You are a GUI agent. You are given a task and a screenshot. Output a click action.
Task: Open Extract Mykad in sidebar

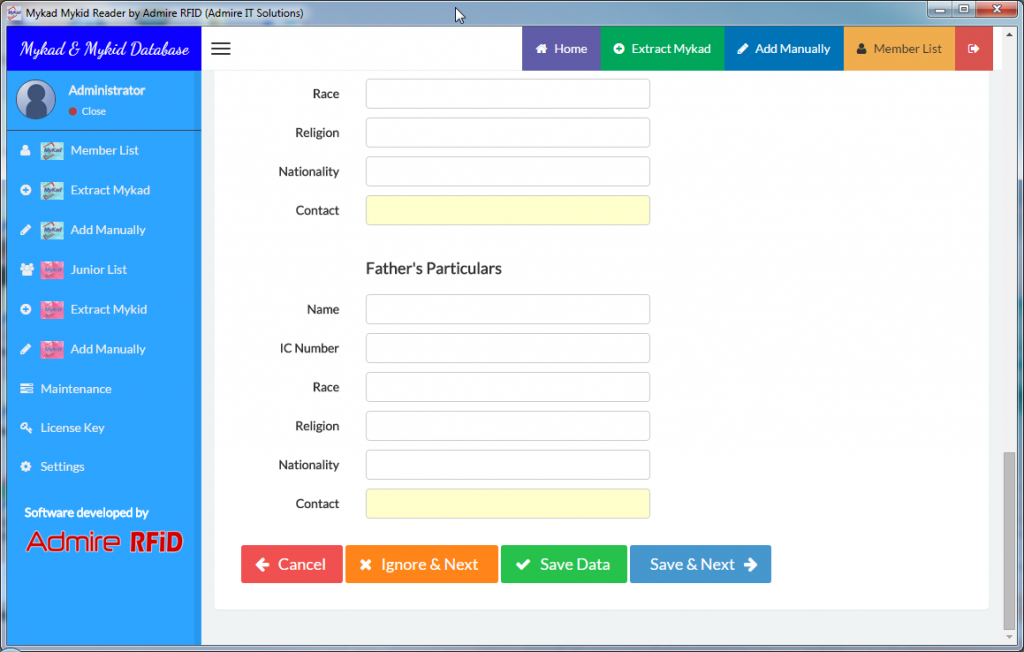click(x=109, y=190)
